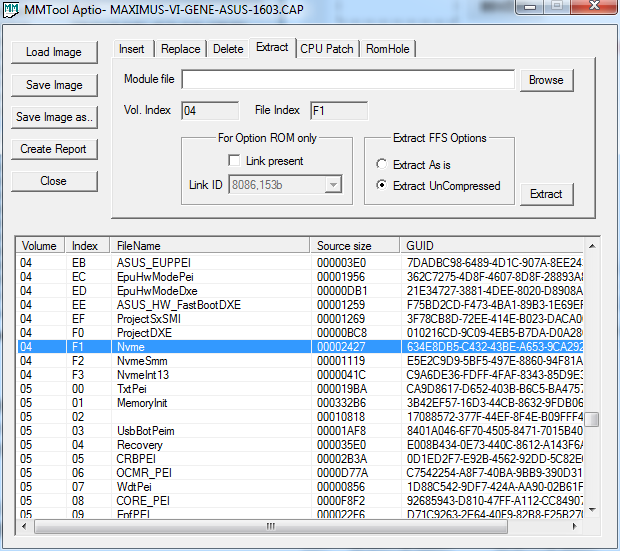This screenshot has height=551, width=620.
Task: Sort by the Volume column header
Action: point(41,246)
